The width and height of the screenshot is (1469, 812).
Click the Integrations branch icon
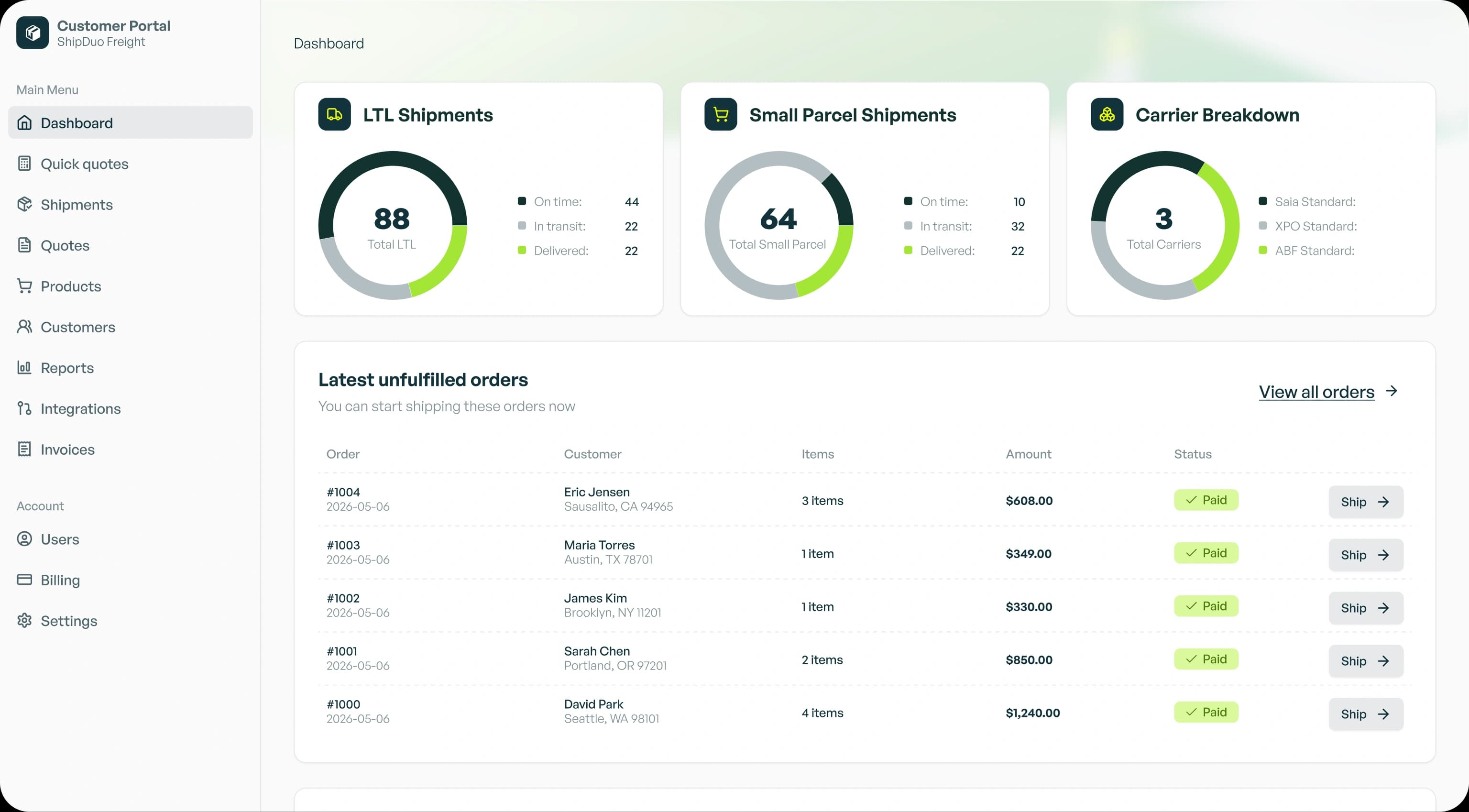pyautogui.click(x=24, y=408)
